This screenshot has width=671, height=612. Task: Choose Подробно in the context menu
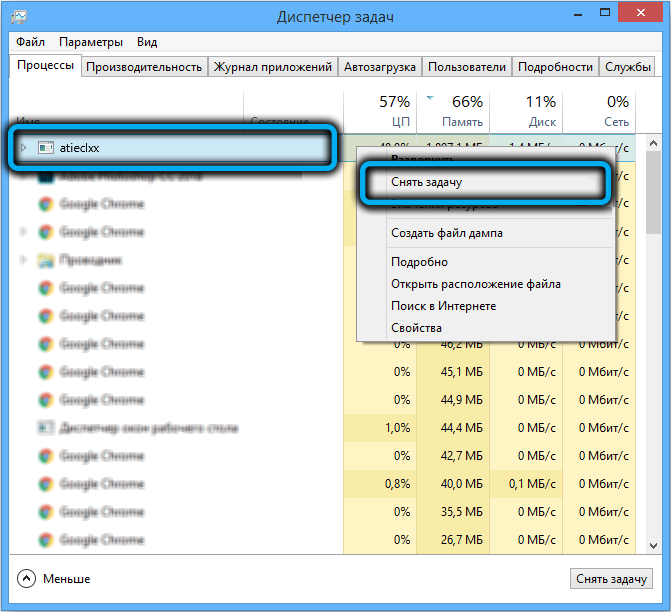tap(419, 262)
